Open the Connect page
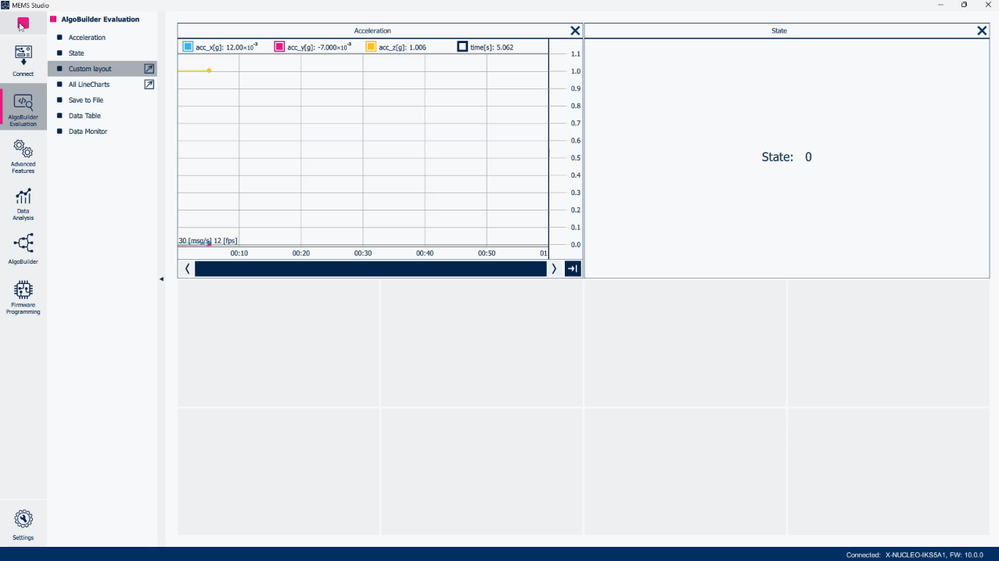Viewport: 999px width, 561px height. (23, 60)
